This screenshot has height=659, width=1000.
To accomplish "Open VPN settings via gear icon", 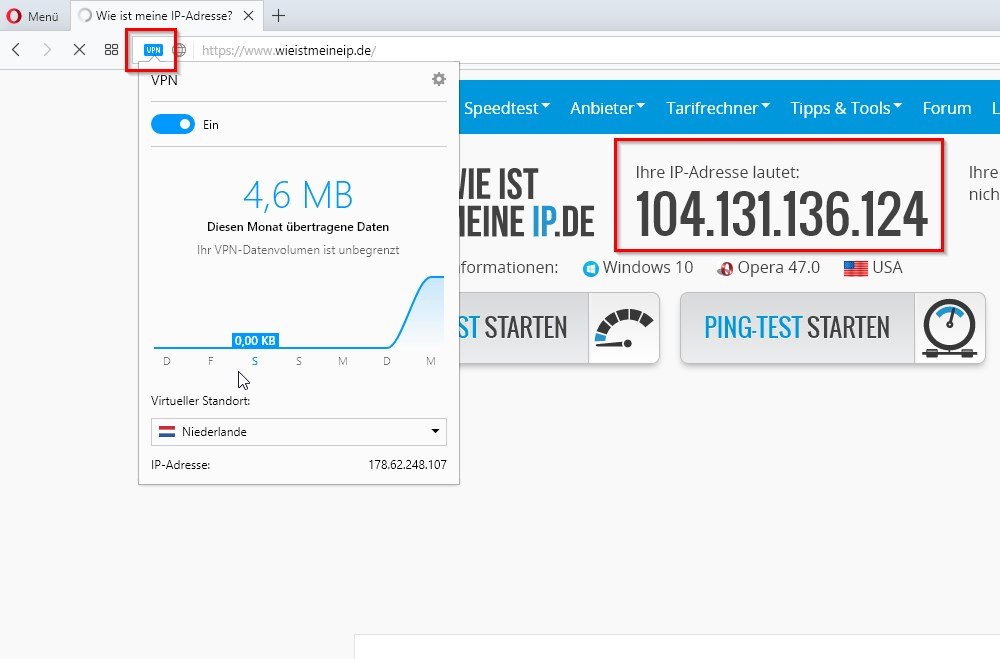I will pyautogui.click(x=439, y=79).
